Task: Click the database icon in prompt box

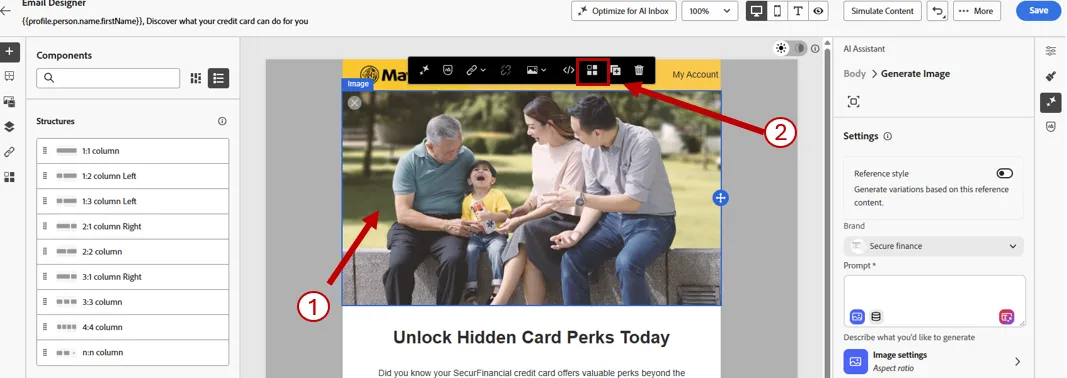Action: point(876,317)
